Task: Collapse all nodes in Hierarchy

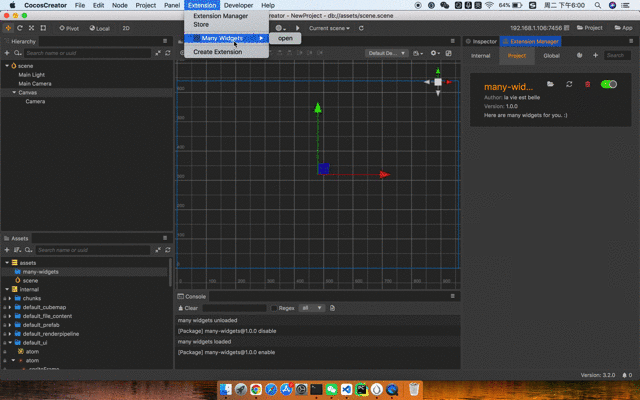Action: coord(158,53)
